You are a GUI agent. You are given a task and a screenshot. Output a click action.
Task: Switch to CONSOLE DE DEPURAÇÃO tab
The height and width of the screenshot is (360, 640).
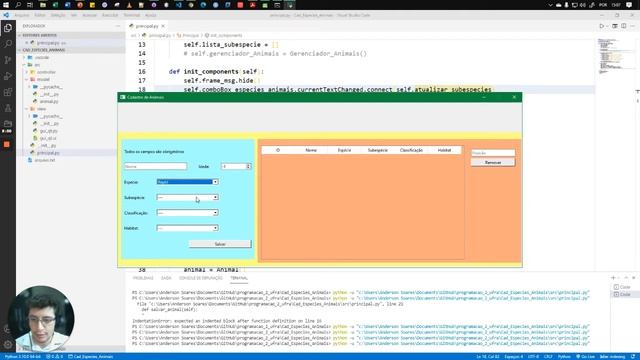pos(201,278)
